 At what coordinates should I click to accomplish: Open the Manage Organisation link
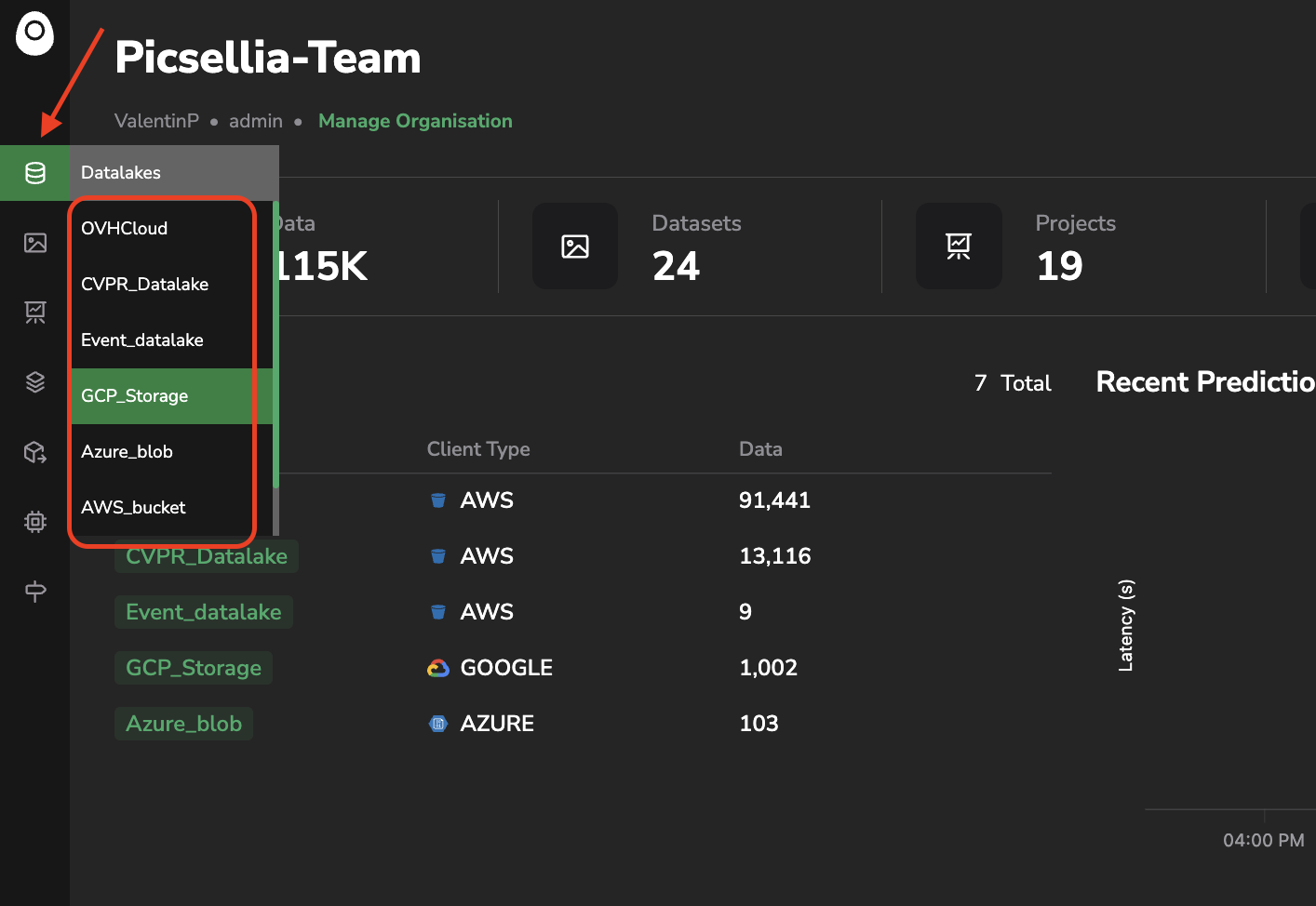coord(415,121)
